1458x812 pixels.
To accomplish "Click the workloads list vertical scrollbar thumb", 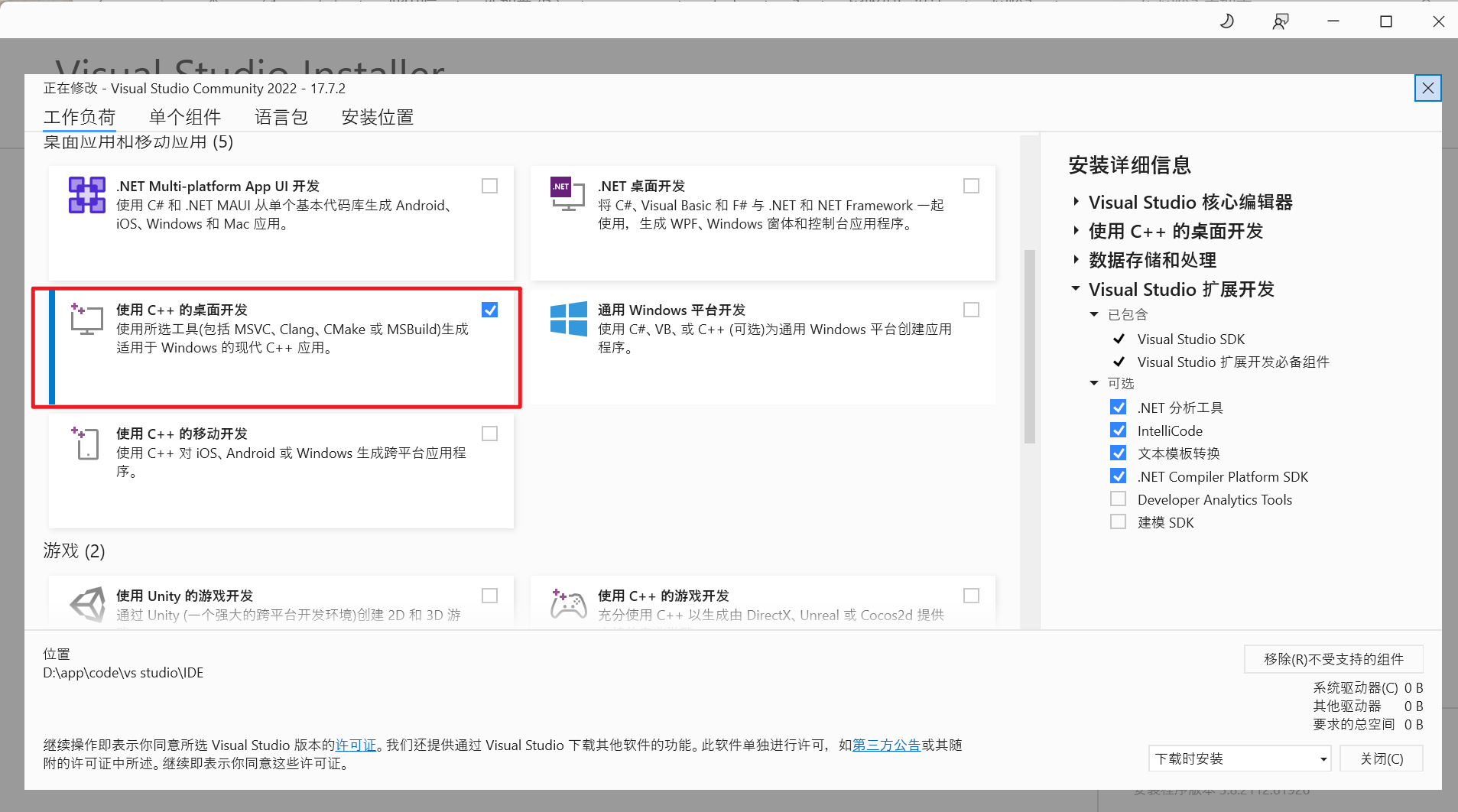I will [x=1030, y=346].
